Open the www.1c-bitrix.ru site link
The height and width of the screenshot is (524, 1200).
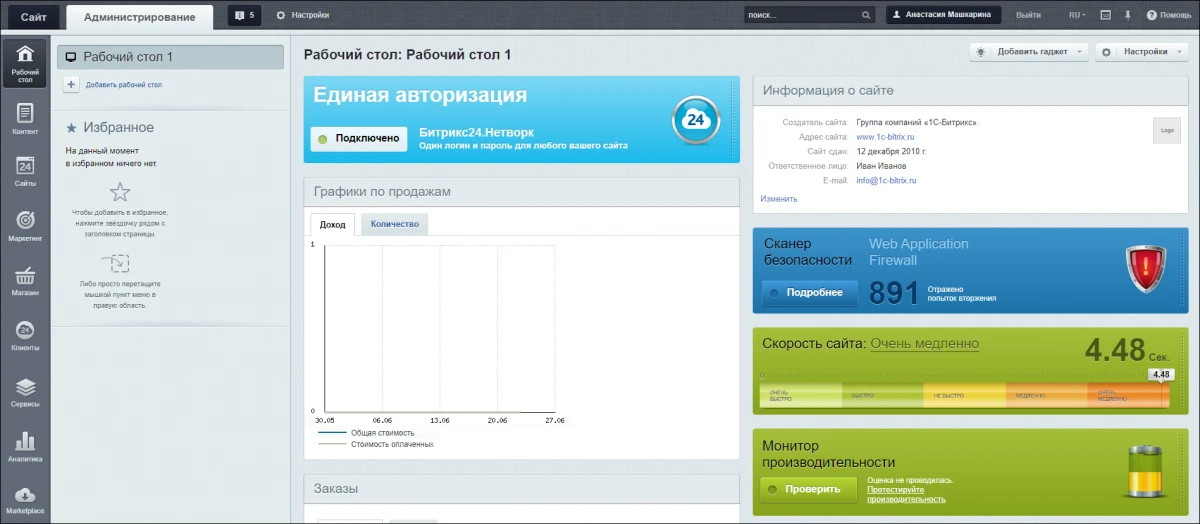coord(886,136)
